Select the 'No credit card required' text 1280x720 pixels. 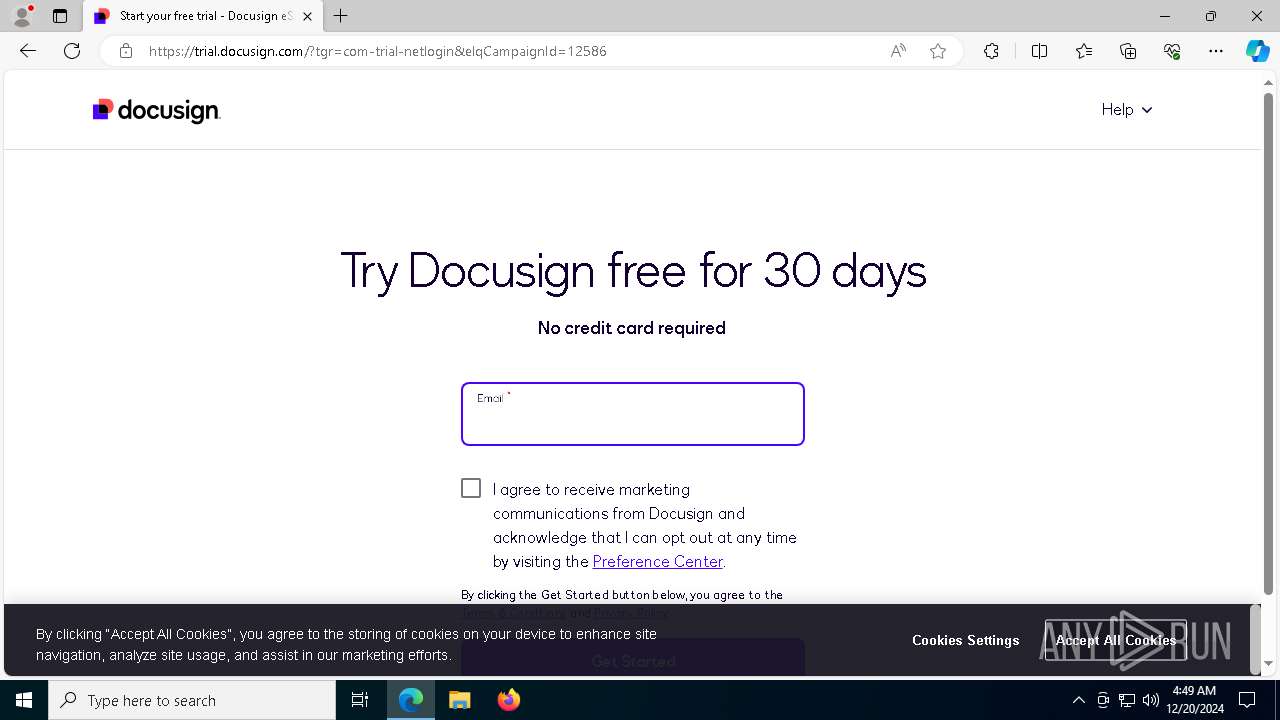click(632, 328)
